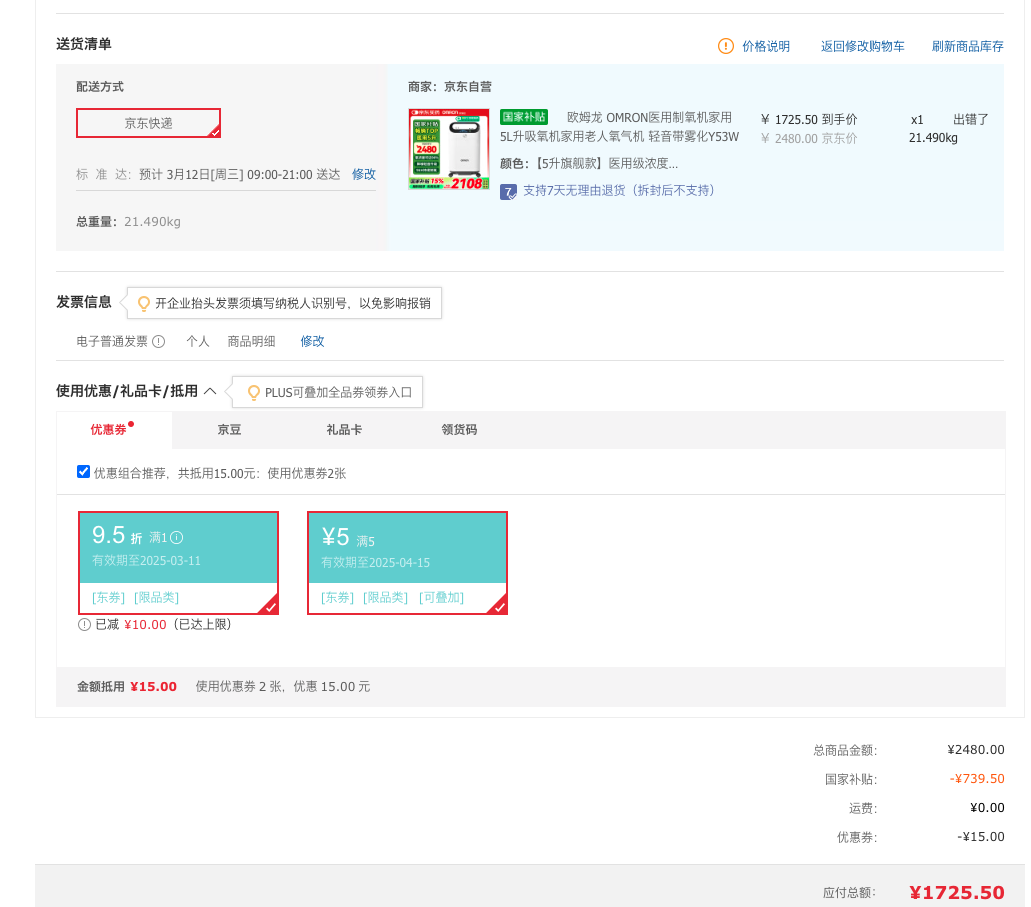The width and height of the screenshot is (1031, 907).
Task: Click the invoice tip lightbulb icon
Action: pyautogui.click(x=143, y=303)
